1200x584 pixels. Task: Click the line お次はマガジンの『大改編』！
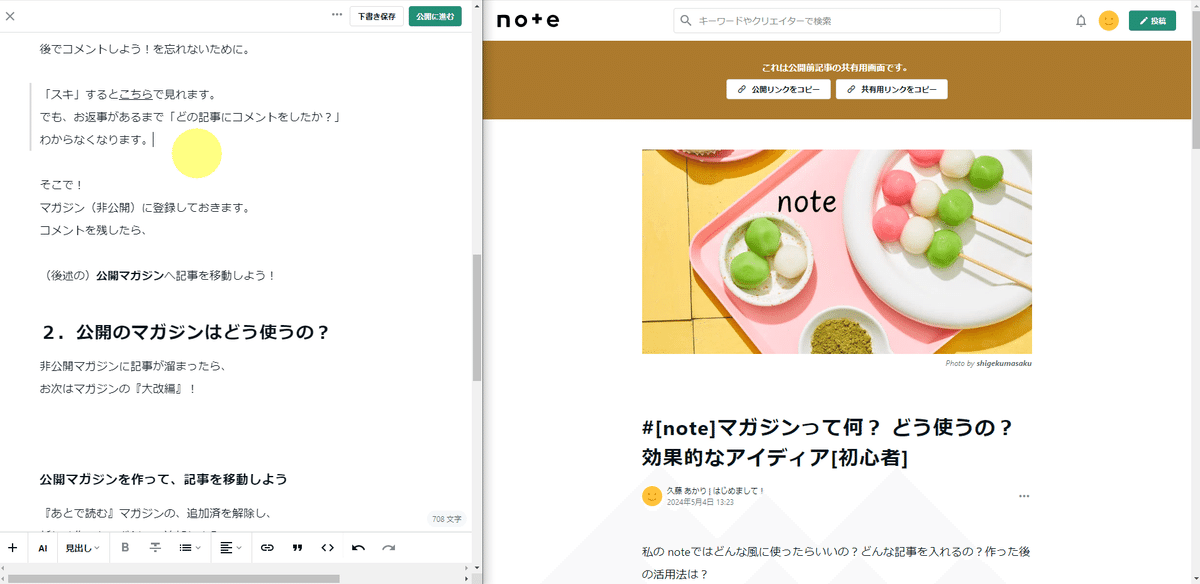point(118,388)
